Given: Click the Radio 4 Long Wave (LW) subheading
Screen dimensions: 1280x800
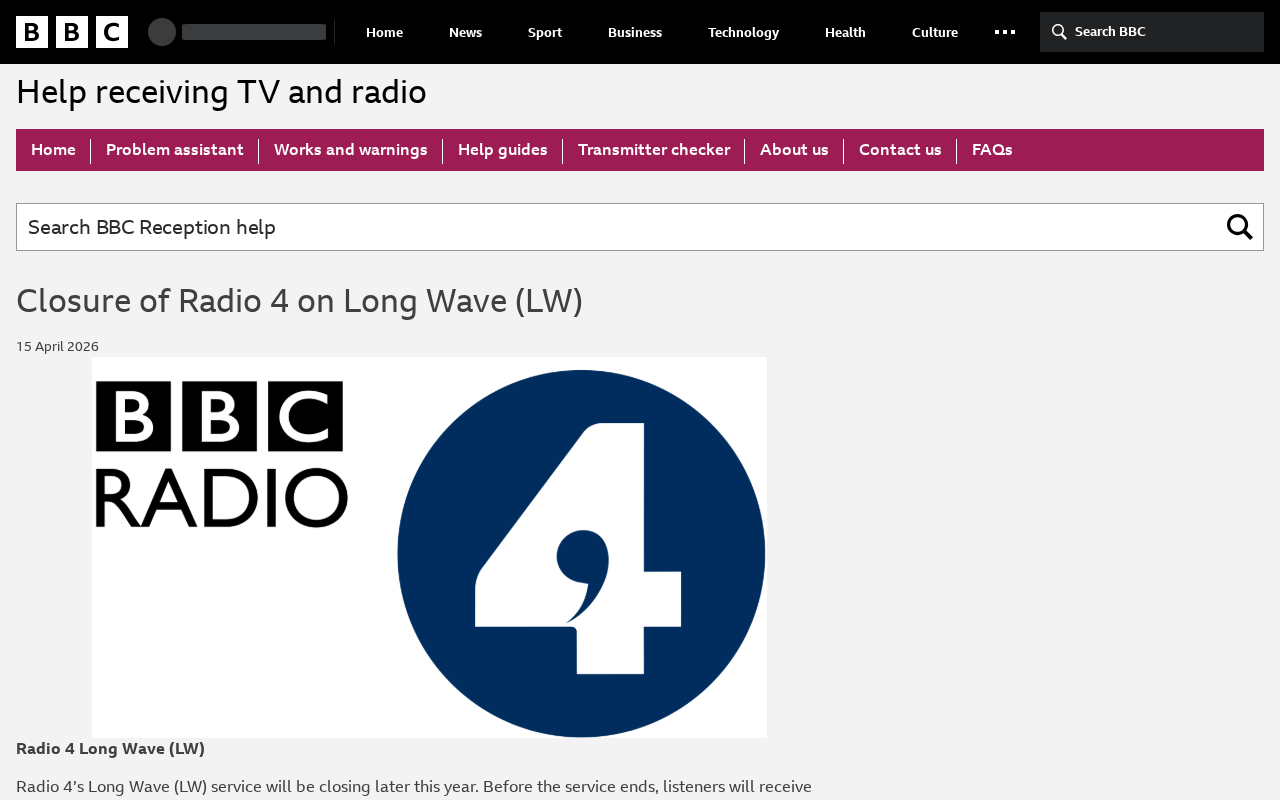Looking at the screenshot, I should tap(110, 749).
